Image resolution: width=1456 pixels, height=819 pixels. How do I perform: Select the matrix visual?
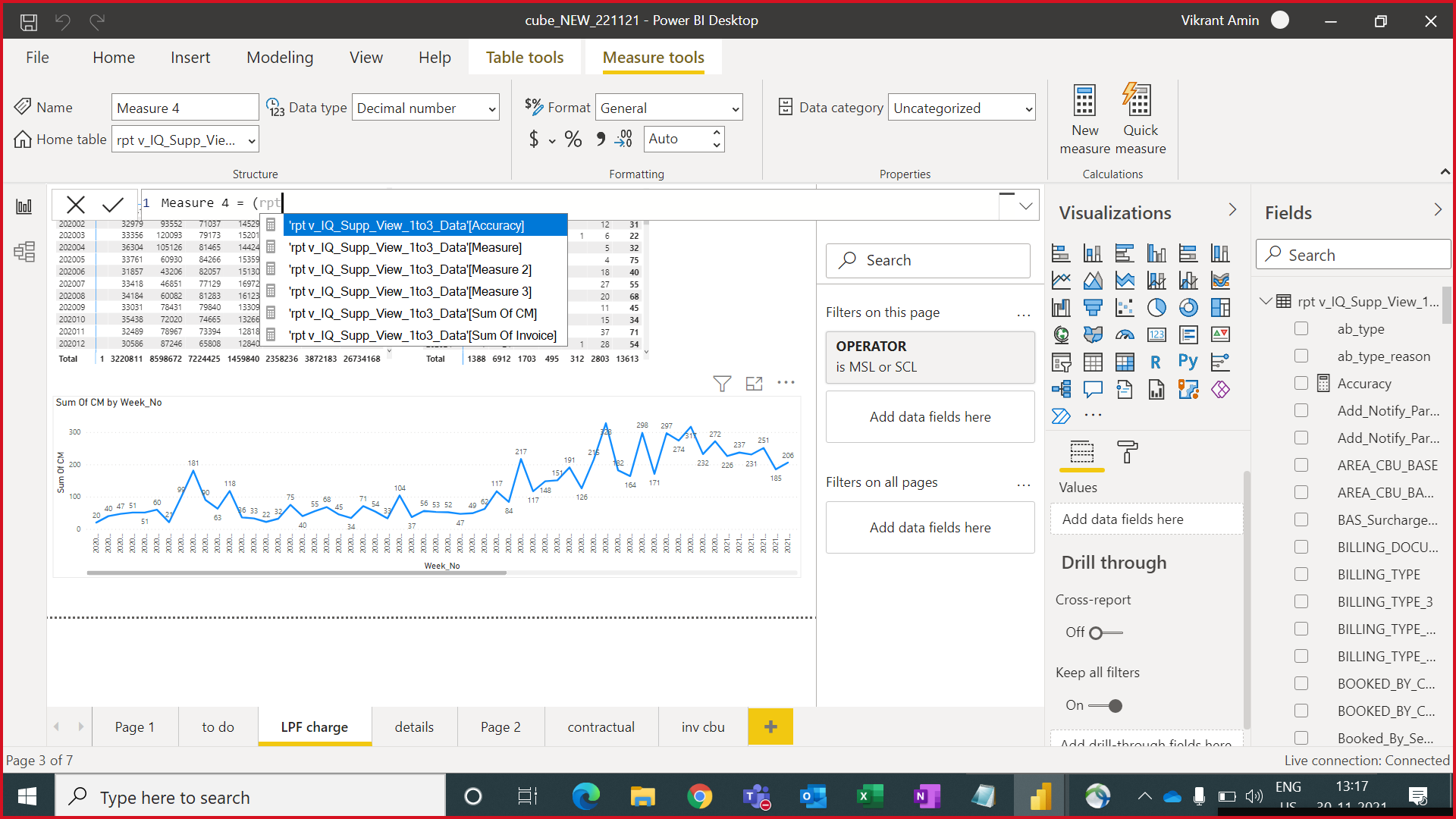(1125, 362)
